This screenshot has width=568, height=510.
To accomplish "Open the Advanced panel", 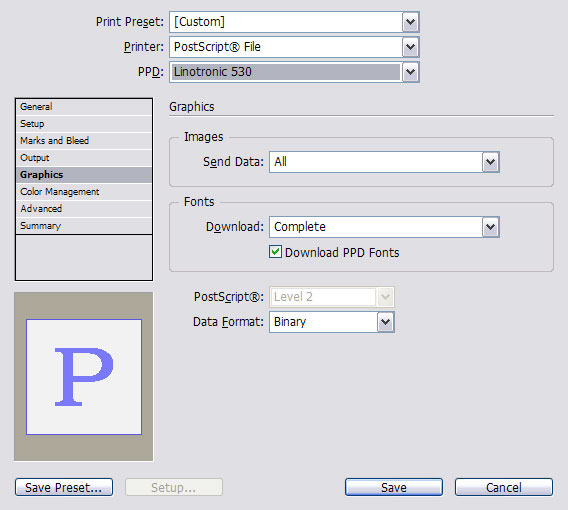I will point(84,209).
